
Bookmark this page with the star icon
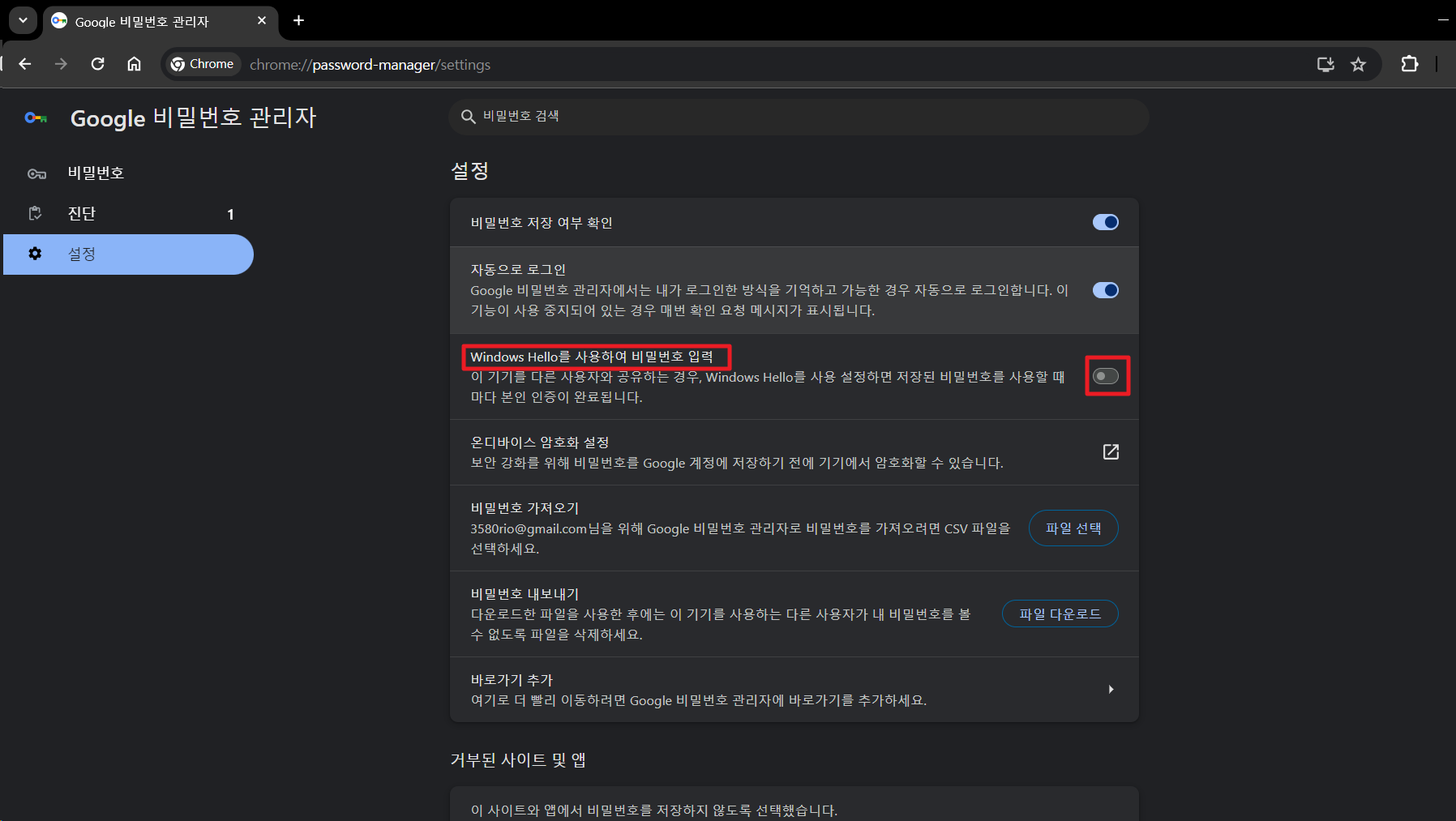click(1359, 64)
